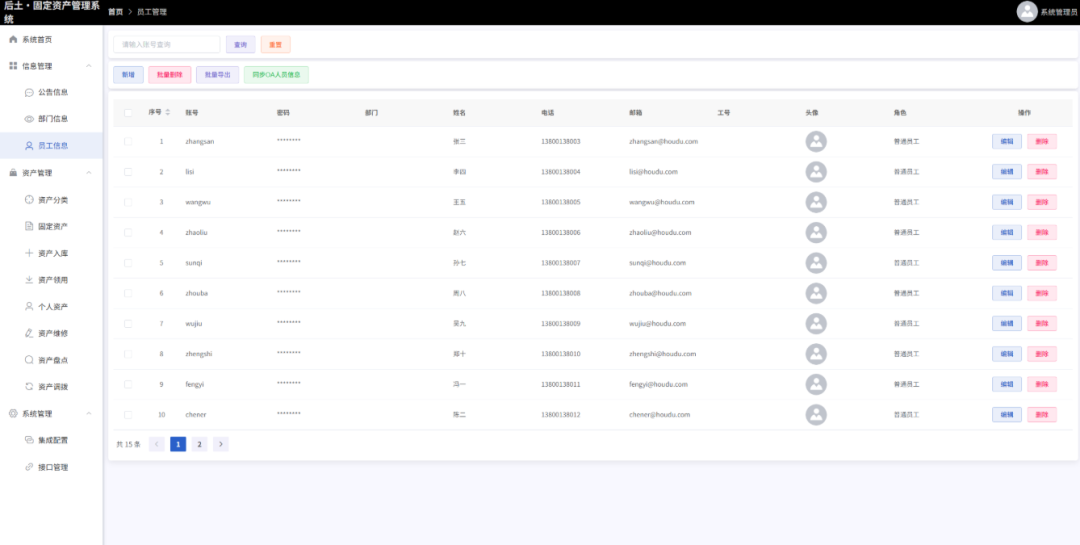Click the 查询 search button

pos(240,45)
